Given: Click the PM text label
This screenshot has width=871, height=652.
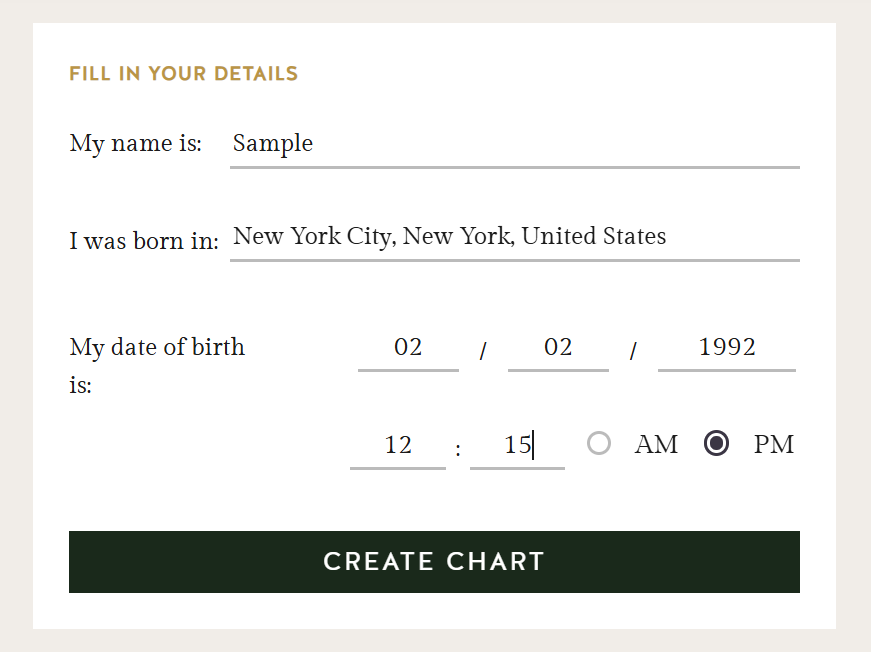Looking at the screenshot, I should click(774, 444).
